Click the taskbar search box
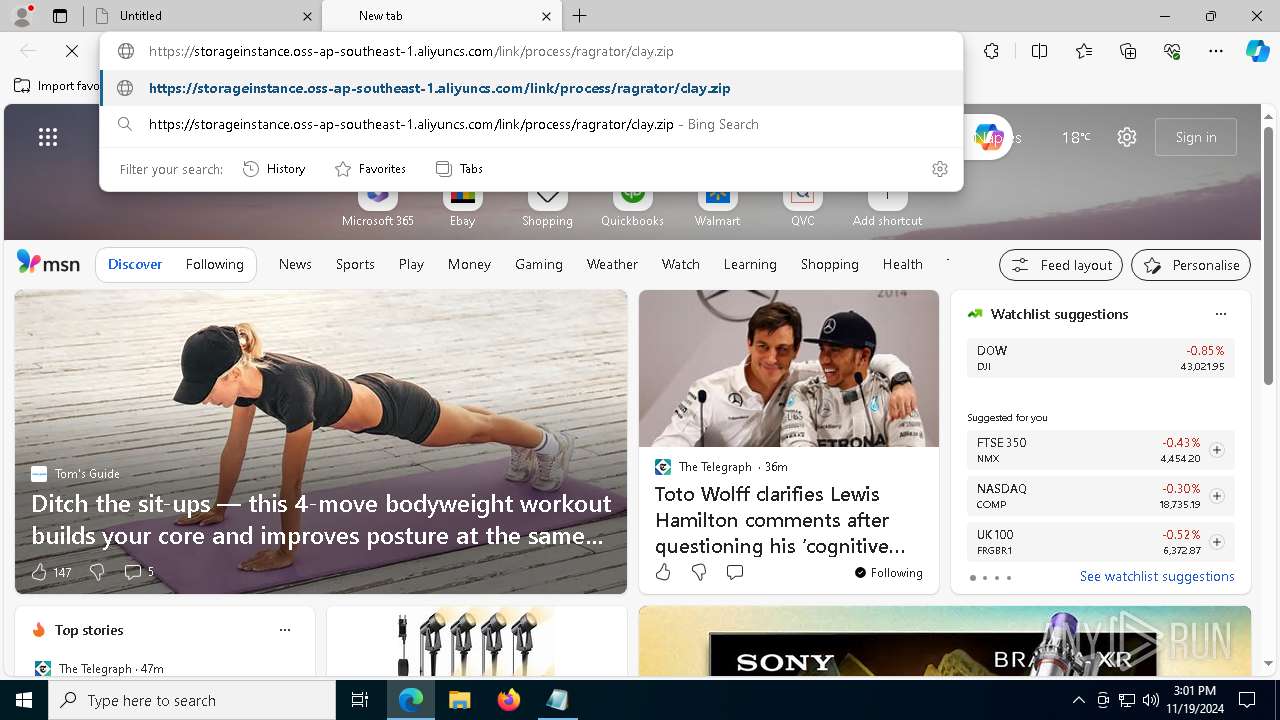1280x720 pixels. click(192, 700)
